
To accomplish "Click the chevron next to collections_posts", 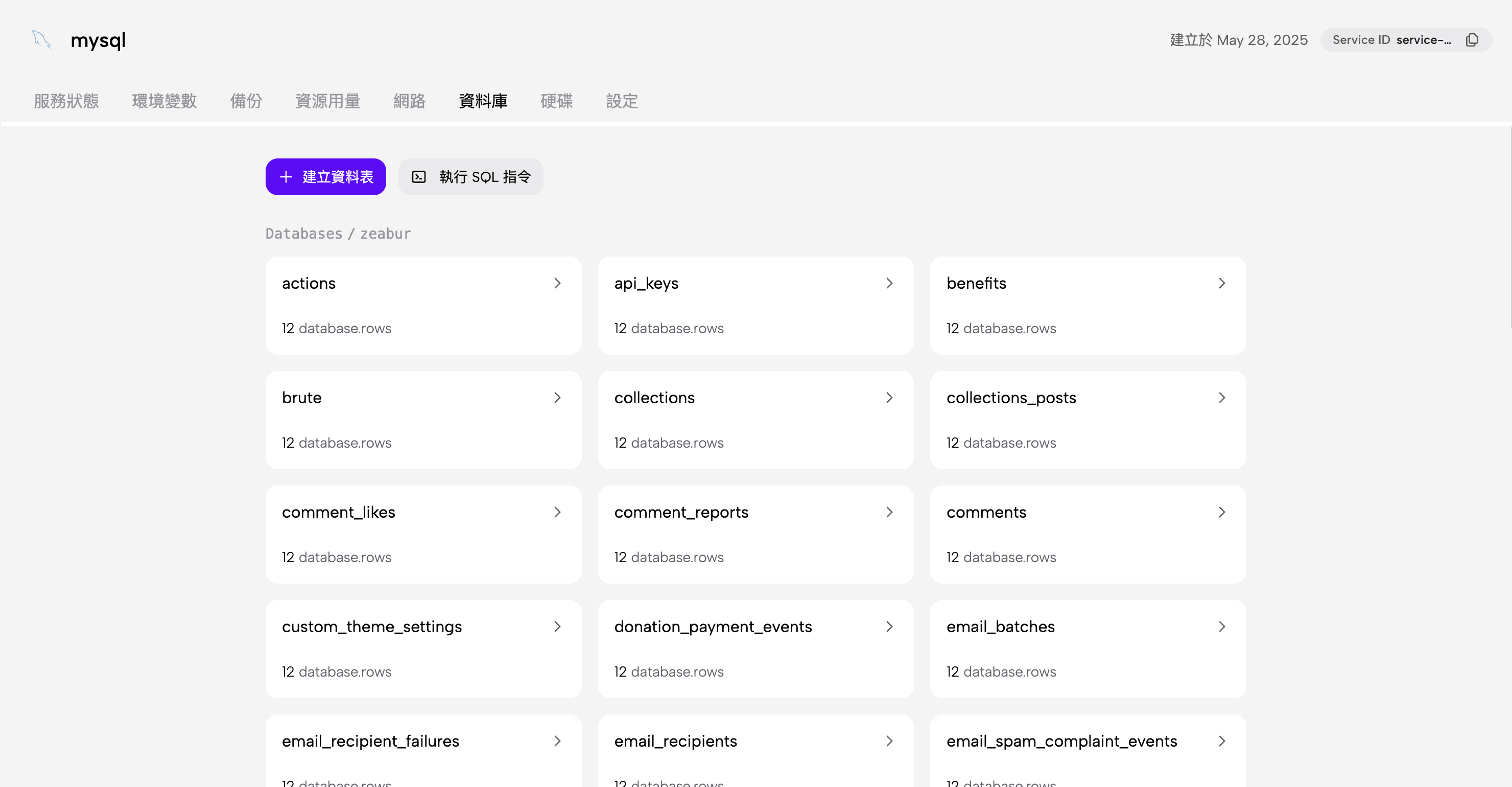I will click(1221, 398).
